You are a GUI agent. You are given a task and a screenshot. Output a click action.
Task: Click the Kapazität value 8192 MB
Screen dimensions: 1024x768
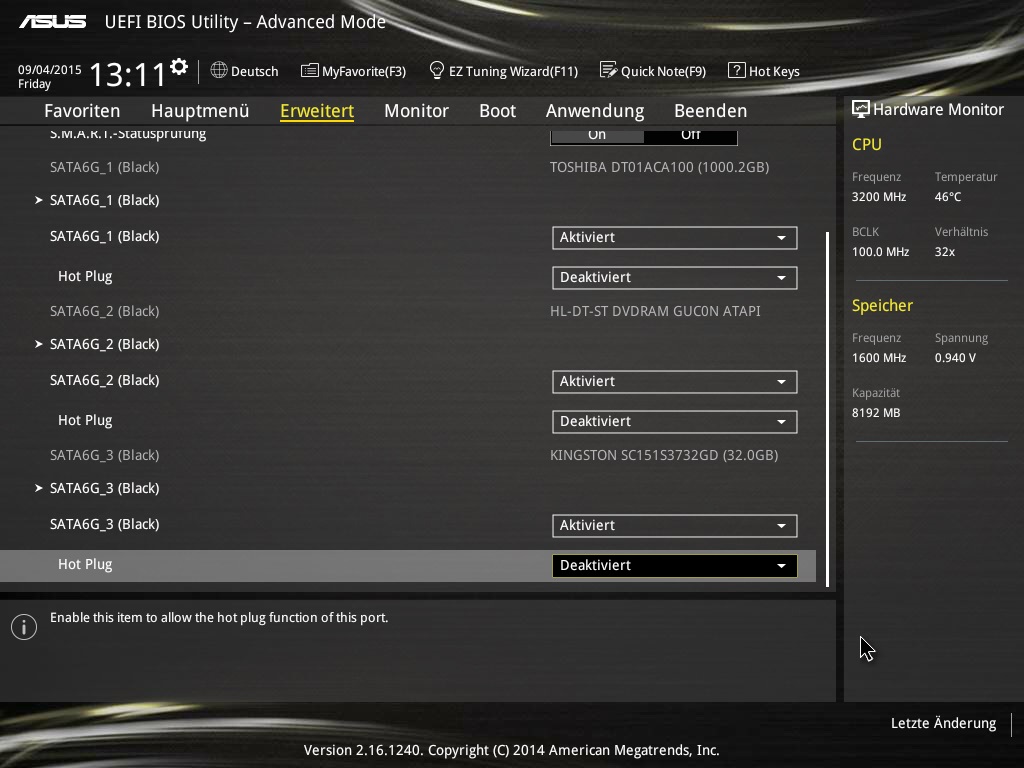coord(876,413)
